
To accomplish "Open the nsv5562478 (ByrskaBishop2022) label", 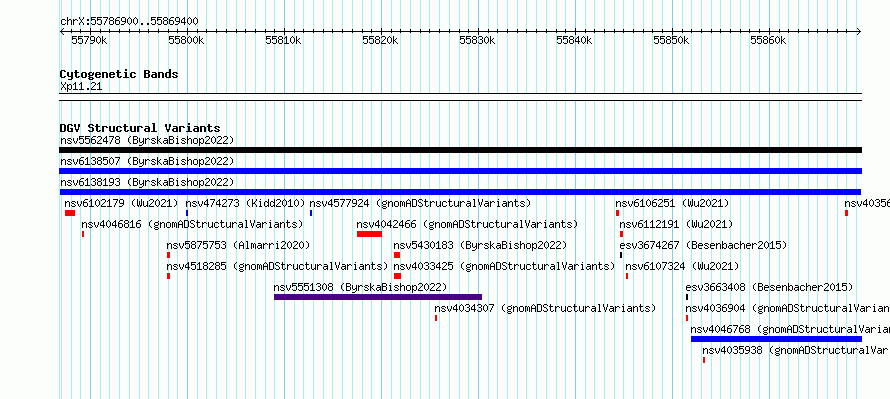I will click(x=147, y=140).
